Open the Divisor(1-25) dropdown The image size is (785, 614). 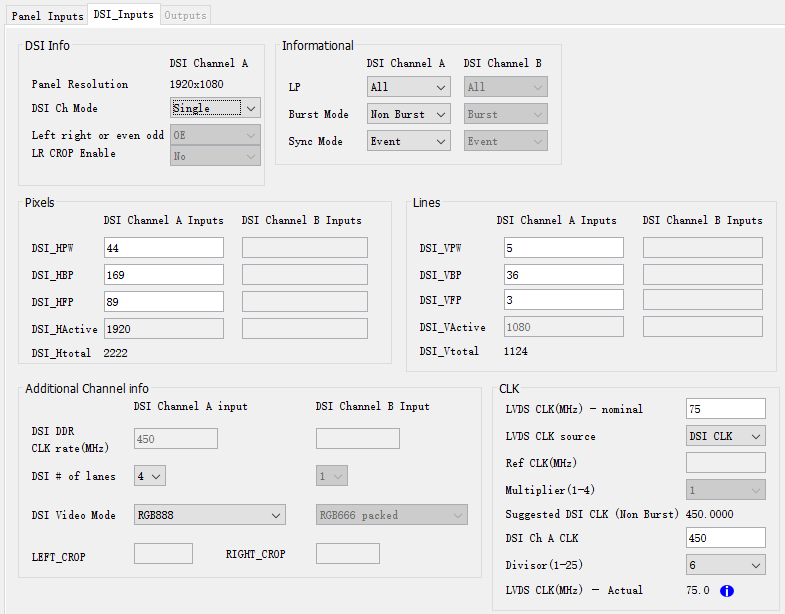click(x=726, y=565)
